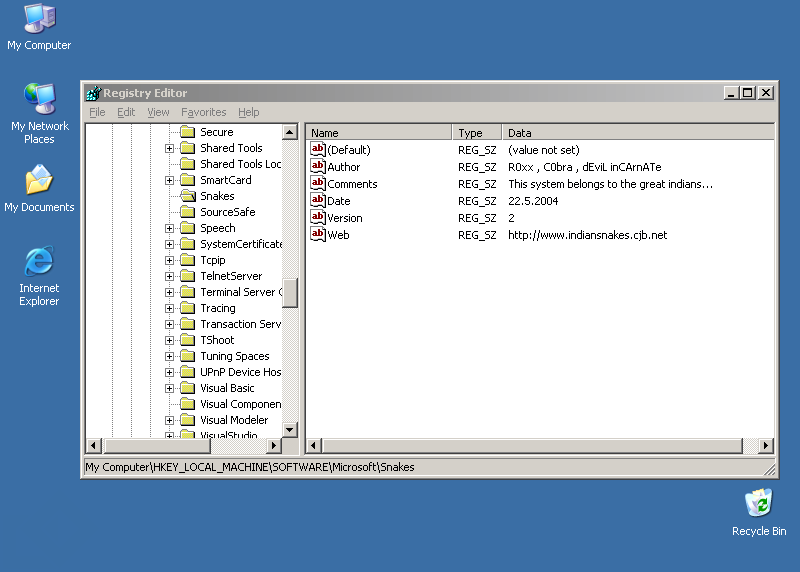Click the Secure folder icon
Image resolution: width=800 pixels, height=572 pixels.
188,132
